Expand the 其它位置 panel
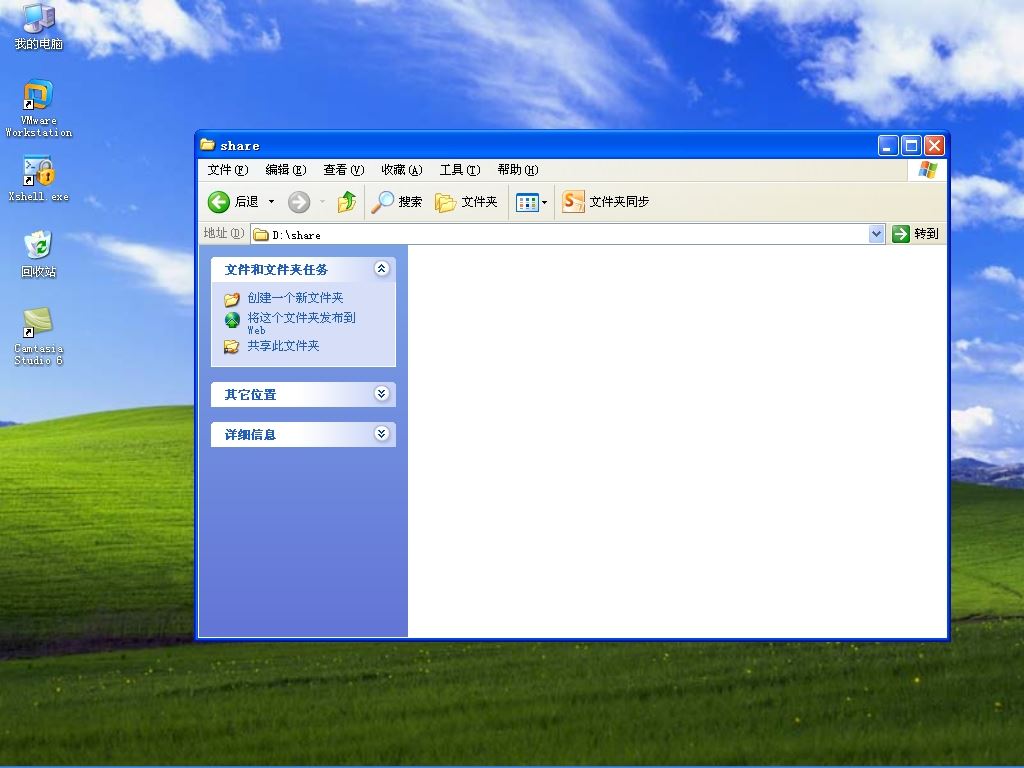Screen dimensions: 1024x768 pos(381,393)
